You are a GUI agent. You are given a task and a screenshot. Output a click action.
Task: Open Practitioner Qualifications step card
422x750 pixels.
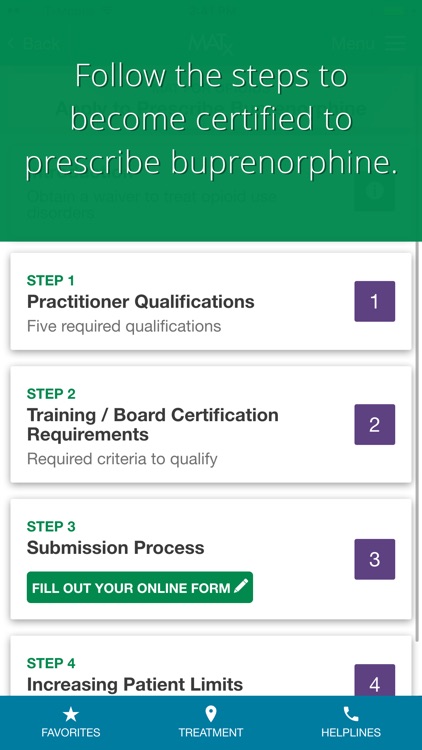[x=211, y=301]
